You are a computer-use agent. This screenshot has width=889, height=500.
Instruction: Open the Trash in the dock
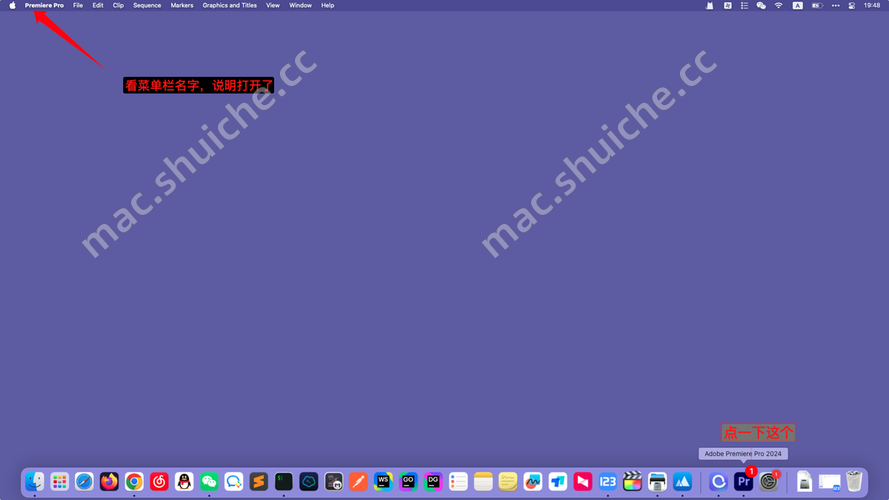coord(854,481)
